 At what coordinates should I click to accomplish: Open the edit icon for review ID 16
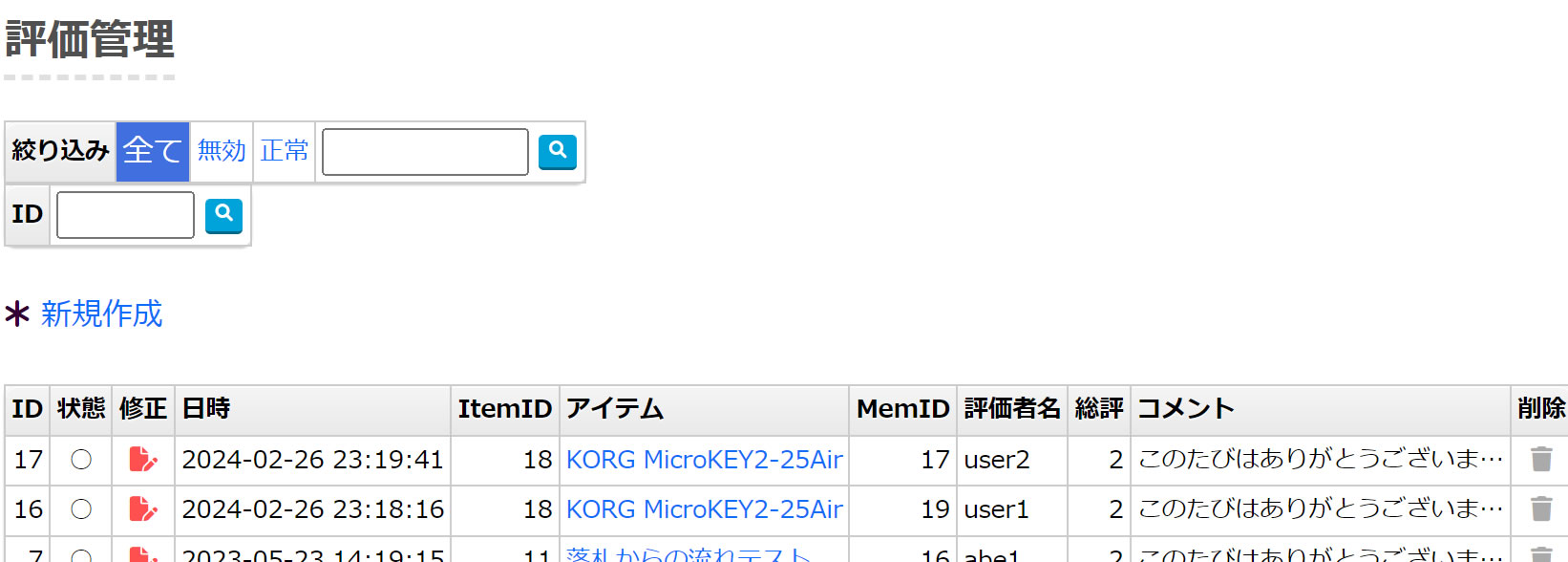pyautogui.click(x=142, y=509)
